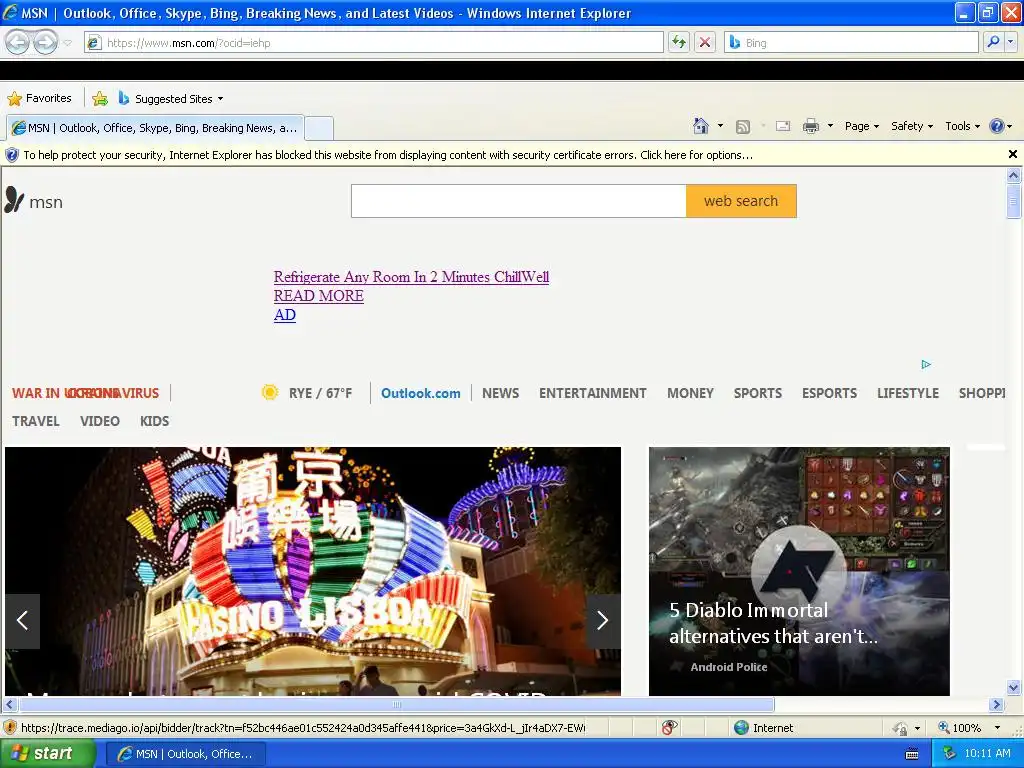Open the Casino Lisboa headline image
1024x768 pixels.
point(313,571)
